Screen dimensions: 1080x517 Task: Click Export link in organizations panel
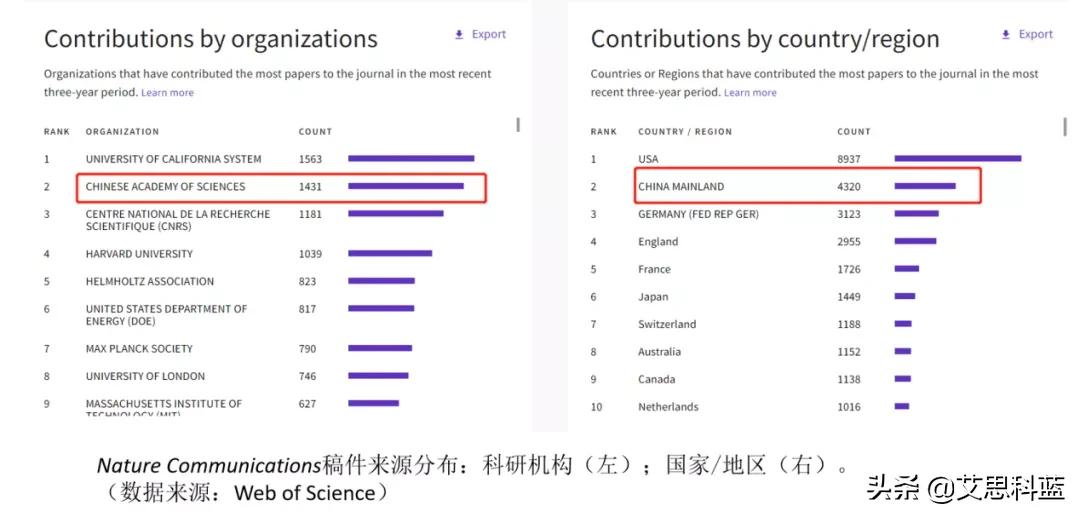(x=489, y=34)
